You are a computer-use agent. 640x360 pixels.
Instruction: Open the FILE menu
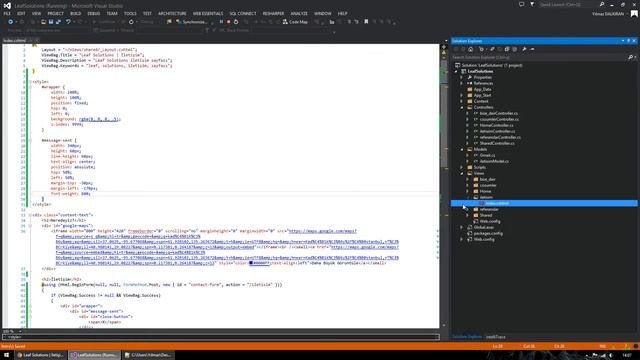[7, 13]
